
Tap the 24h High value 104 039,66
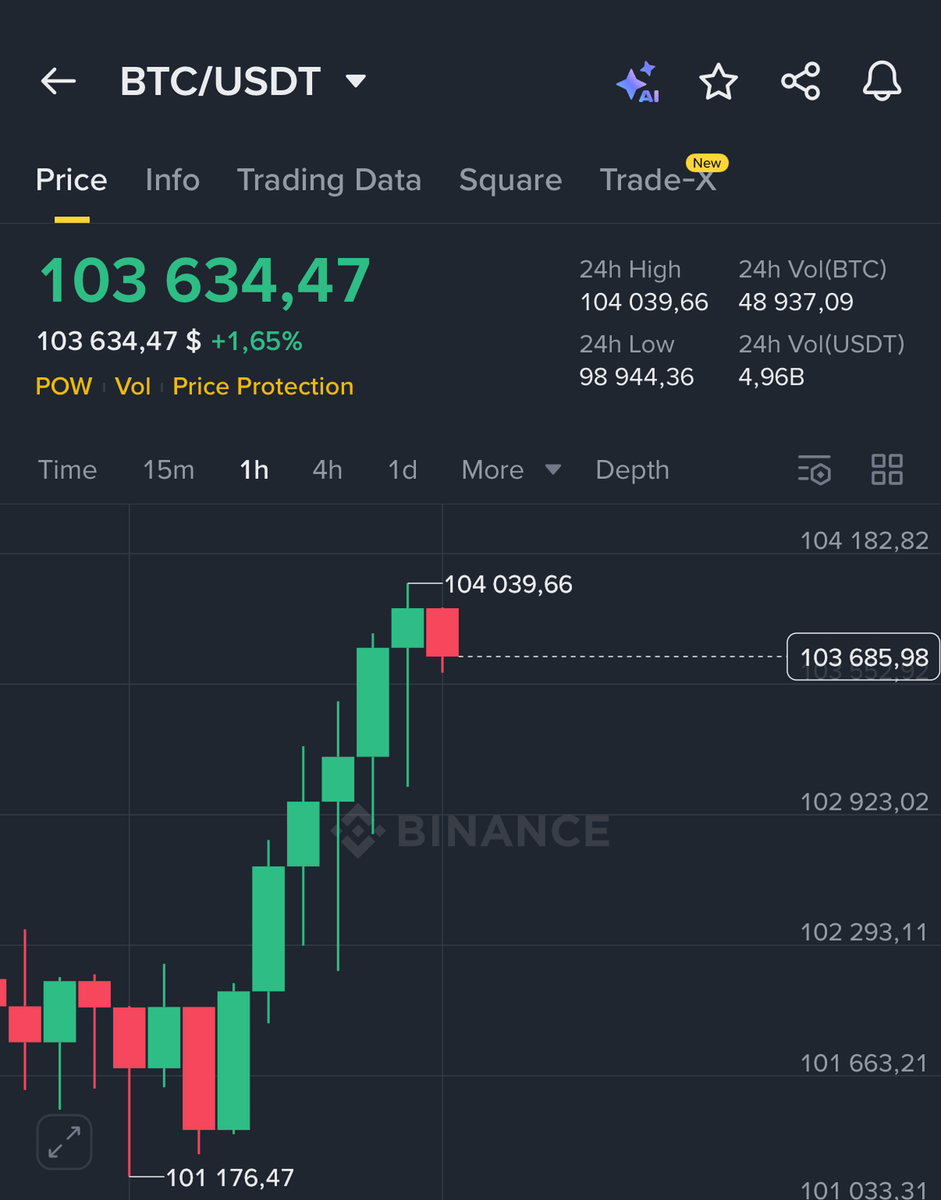point(644,302)
